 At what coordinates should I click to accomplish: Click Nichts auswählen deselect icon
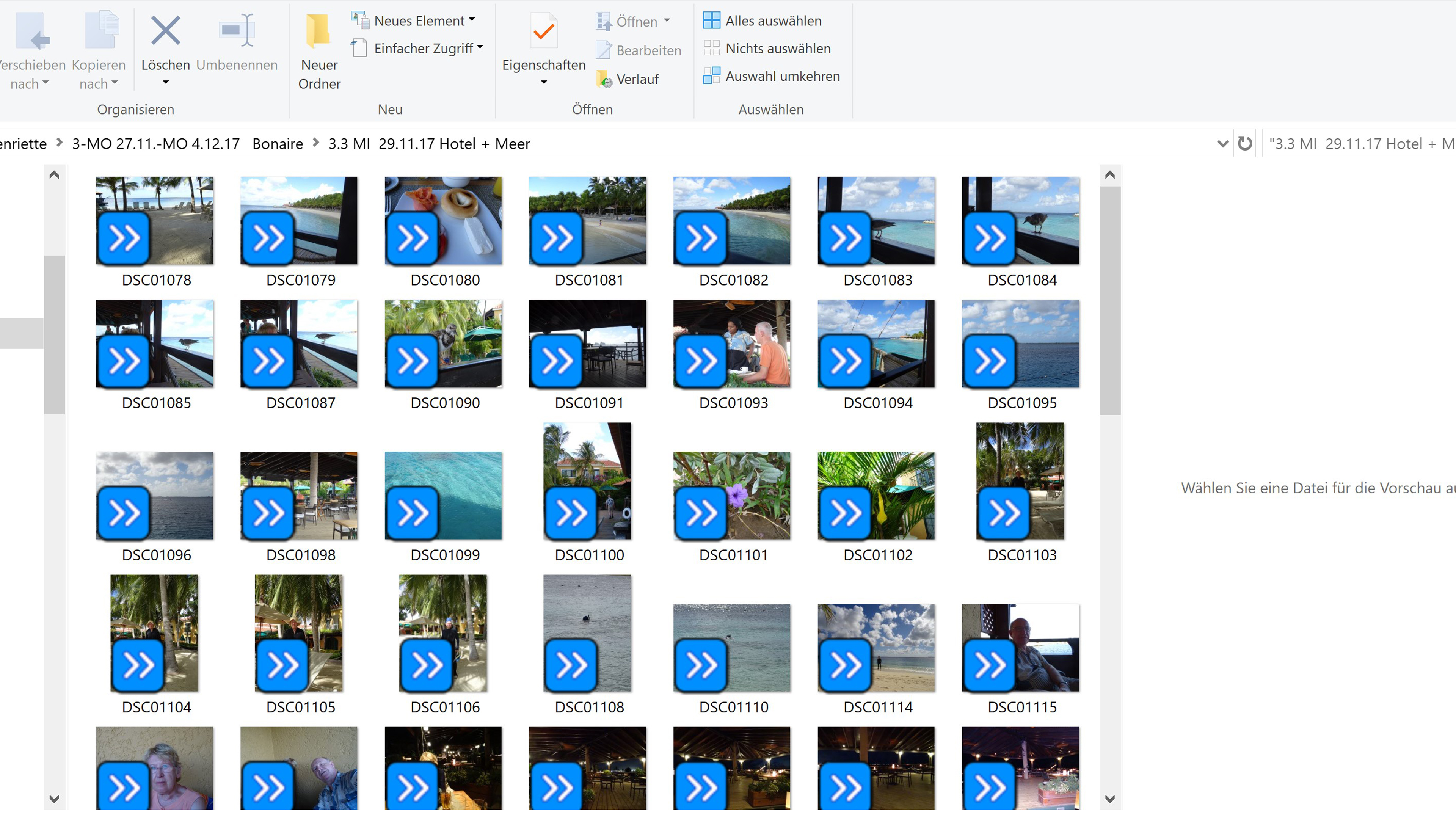click(x=711, y=48)
